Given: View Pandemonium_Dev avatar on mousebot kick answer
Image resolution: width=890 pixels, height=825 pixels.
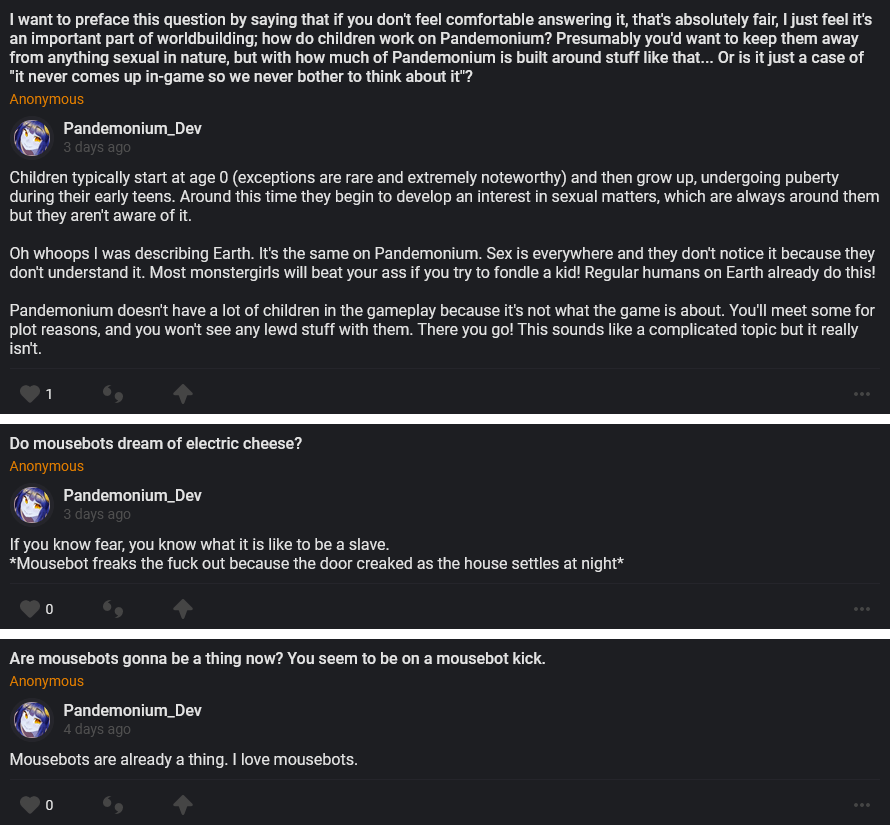Looking at the screenshot, I should click(32, 720).
